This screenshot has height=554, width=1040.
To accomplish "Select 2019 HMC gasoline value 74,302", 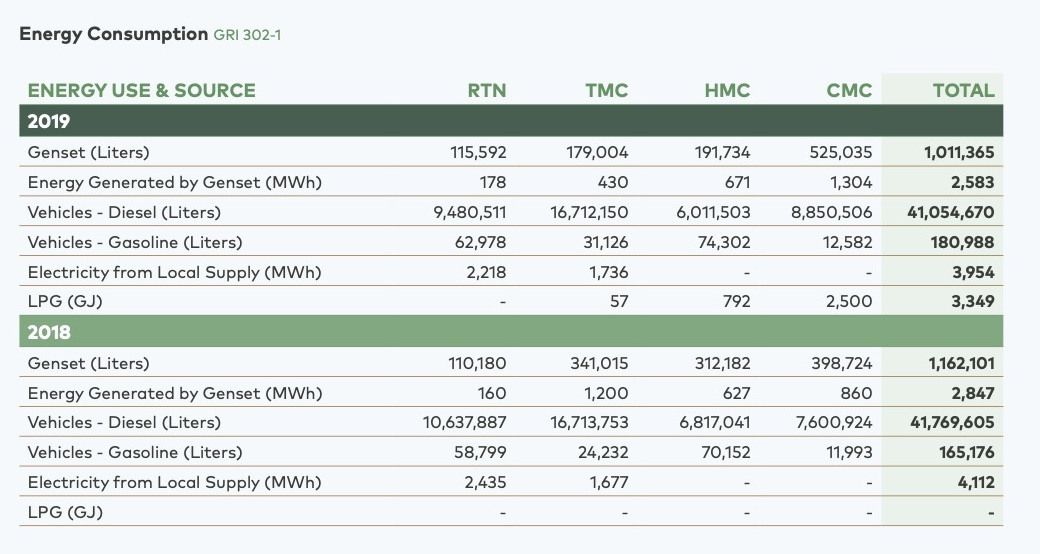I will click(724, 243).
